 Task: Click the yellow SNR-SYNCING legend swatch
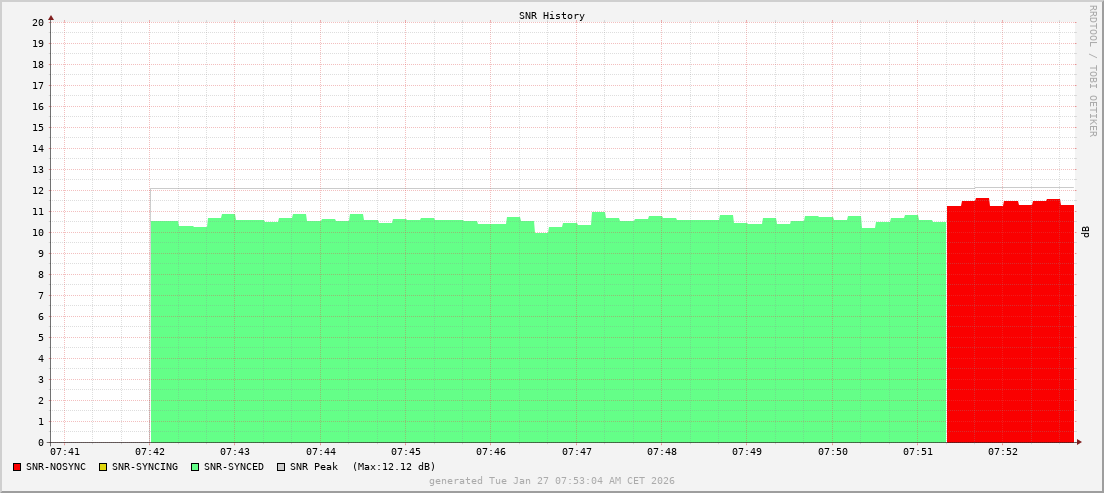pyautogui.click(x=102, y=467)
